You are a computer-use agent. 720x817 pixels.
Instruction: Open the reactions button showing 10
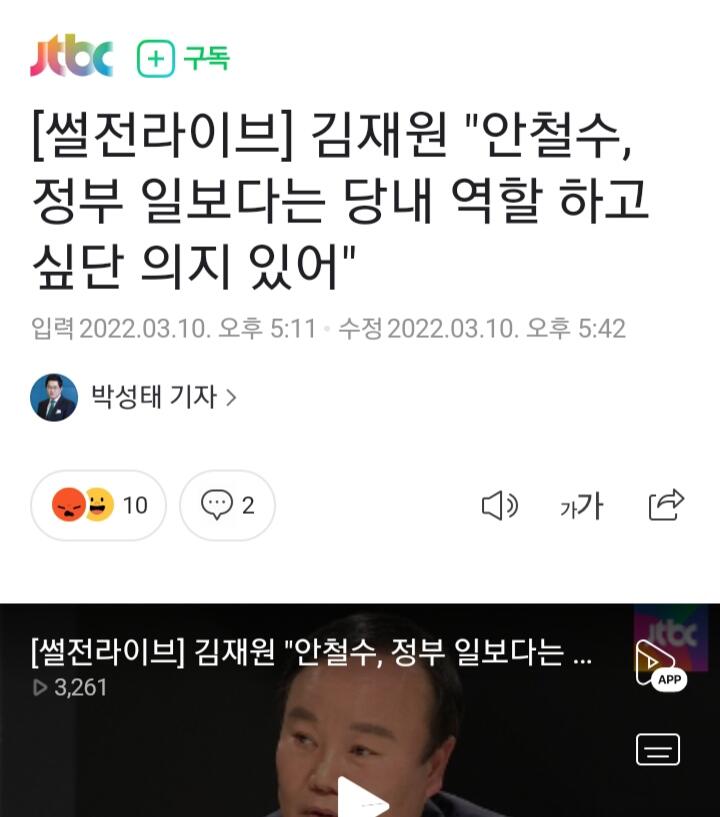click(98, 505)
